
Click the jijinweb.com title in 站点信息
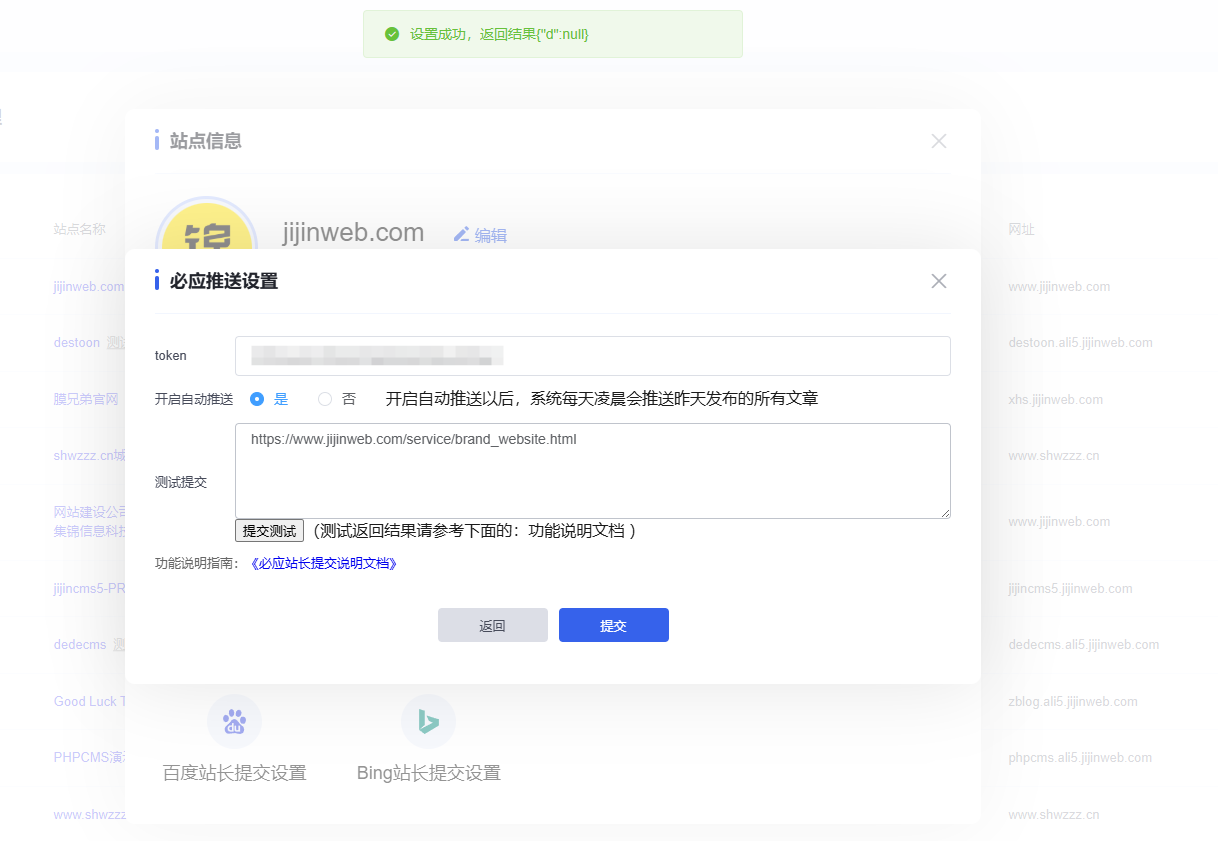[x=353, y=233]
